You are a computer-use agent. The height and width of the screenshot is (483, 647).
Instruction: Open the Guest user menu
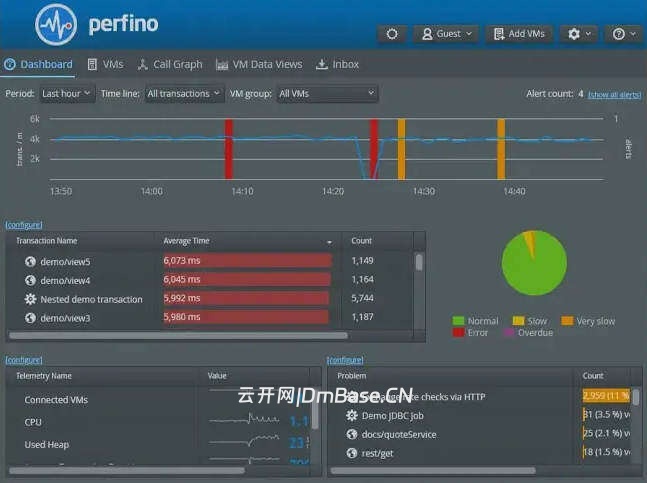pyautogui.click(x=447, y=34)
